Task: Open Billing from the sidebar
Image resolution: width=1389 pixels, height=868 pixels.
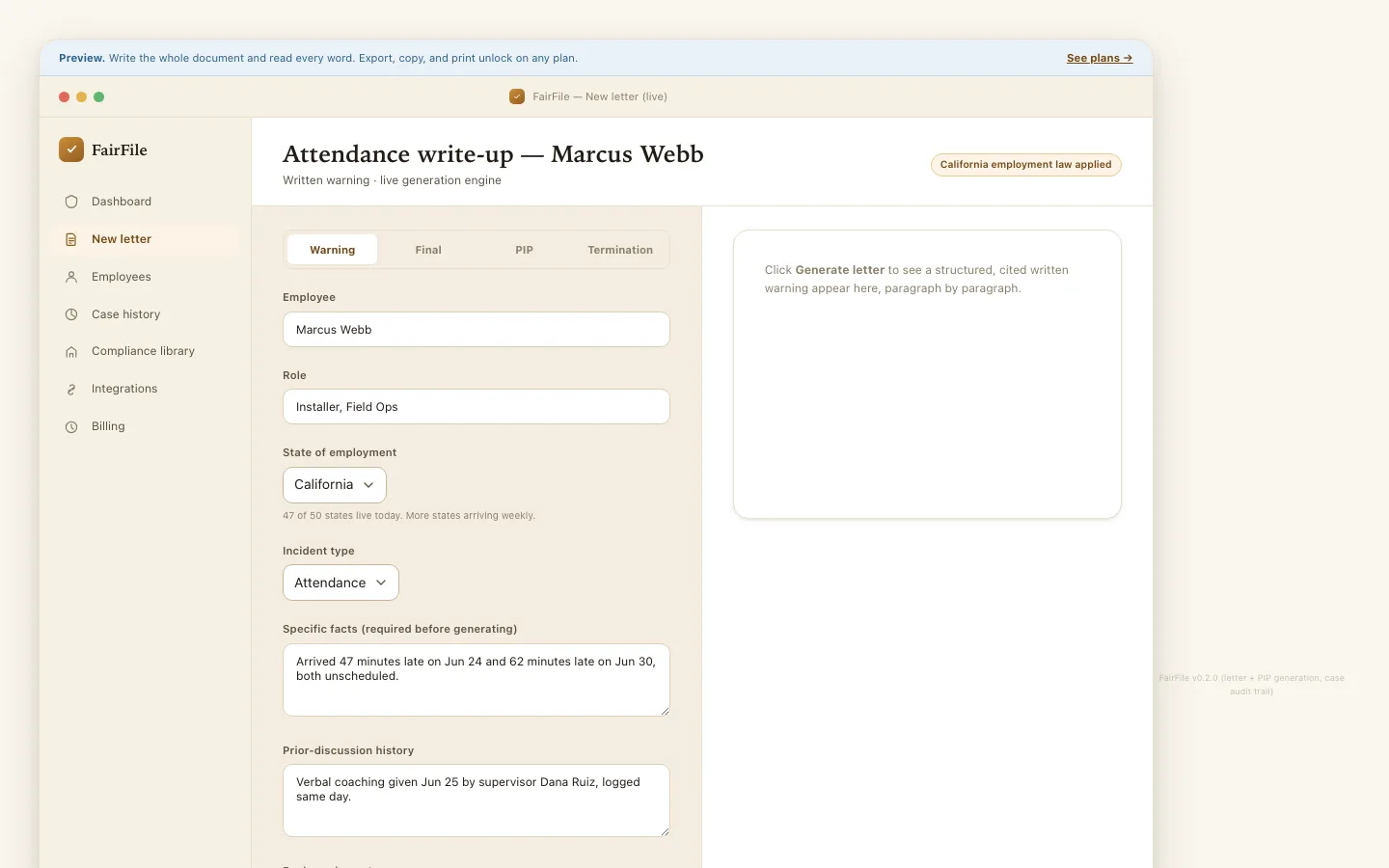Action: (146, 426)
